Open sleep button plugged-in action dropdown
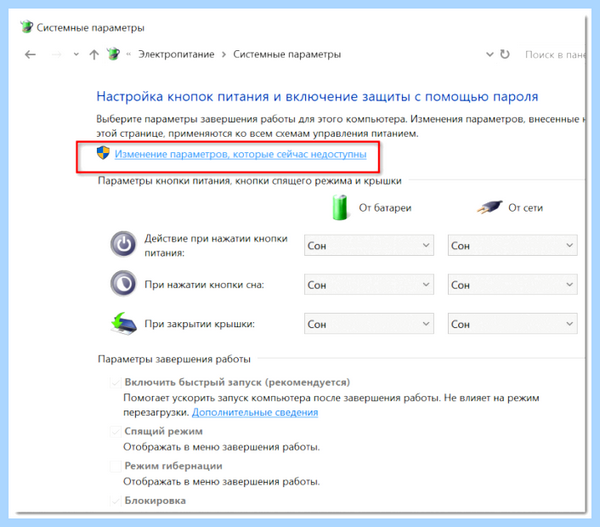600x527 pixels. click(512, 285)
